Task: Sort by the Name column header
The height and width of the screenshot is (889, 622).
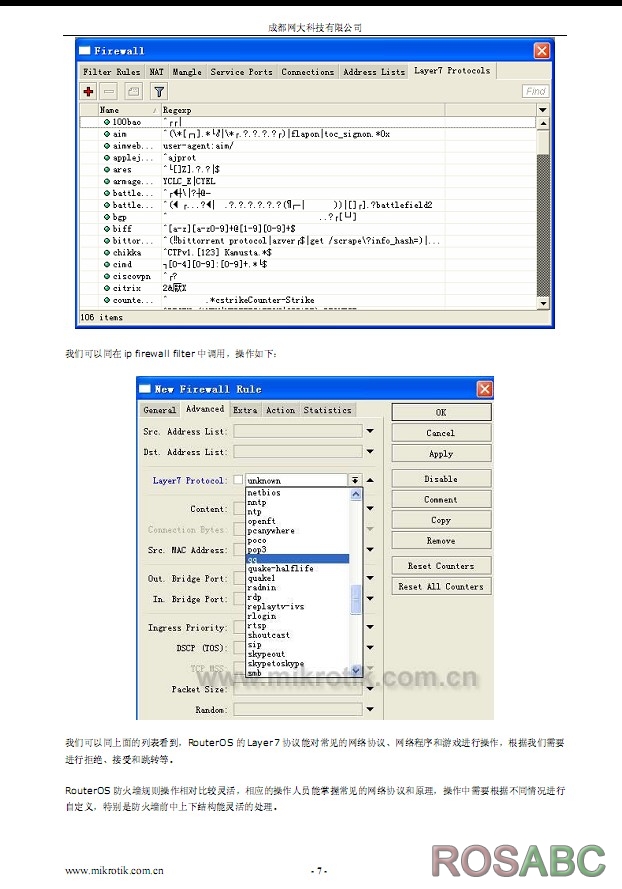Action: pyautogui.click(x=128, y=110)
